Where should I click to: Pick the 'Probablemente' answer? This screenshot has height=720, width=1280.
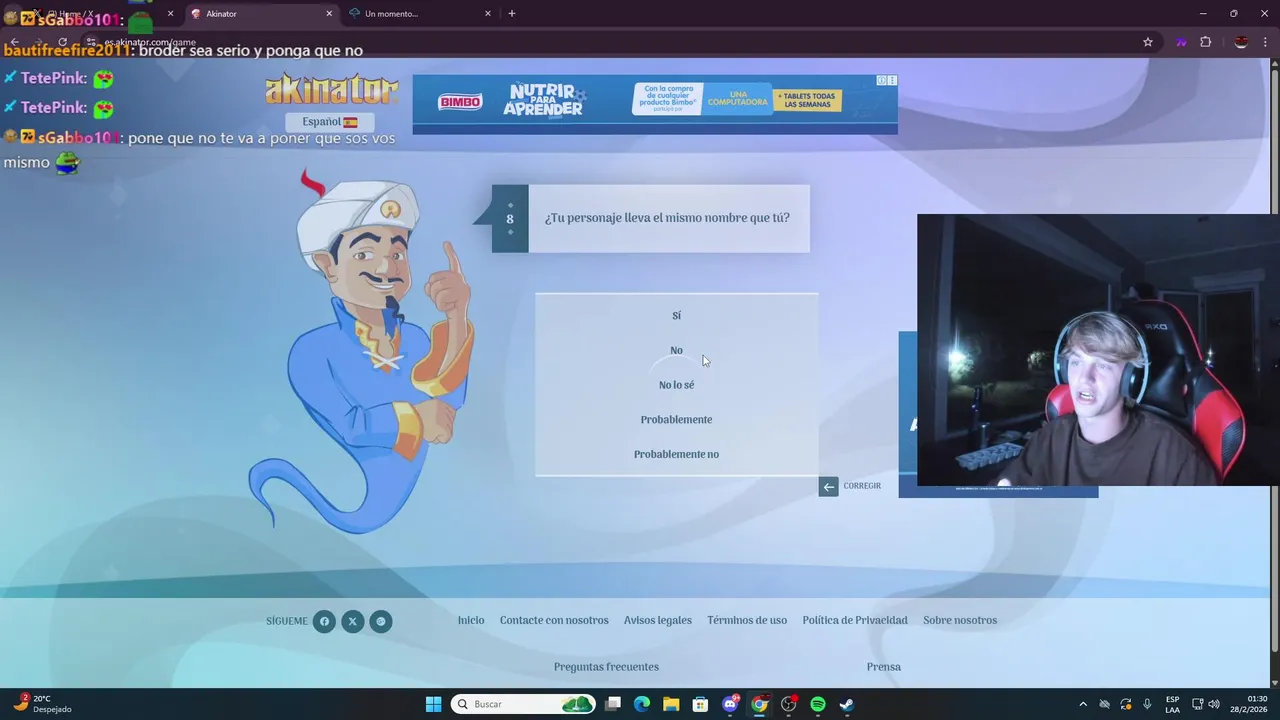(x=676, y=420)
